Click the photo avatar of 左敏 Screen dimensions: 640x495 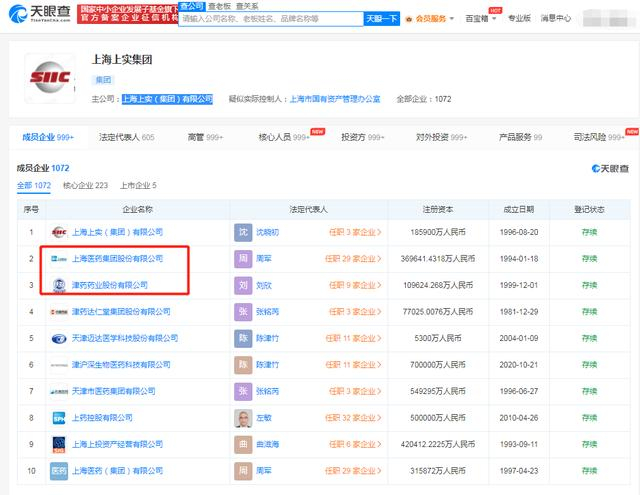(243, 418)
